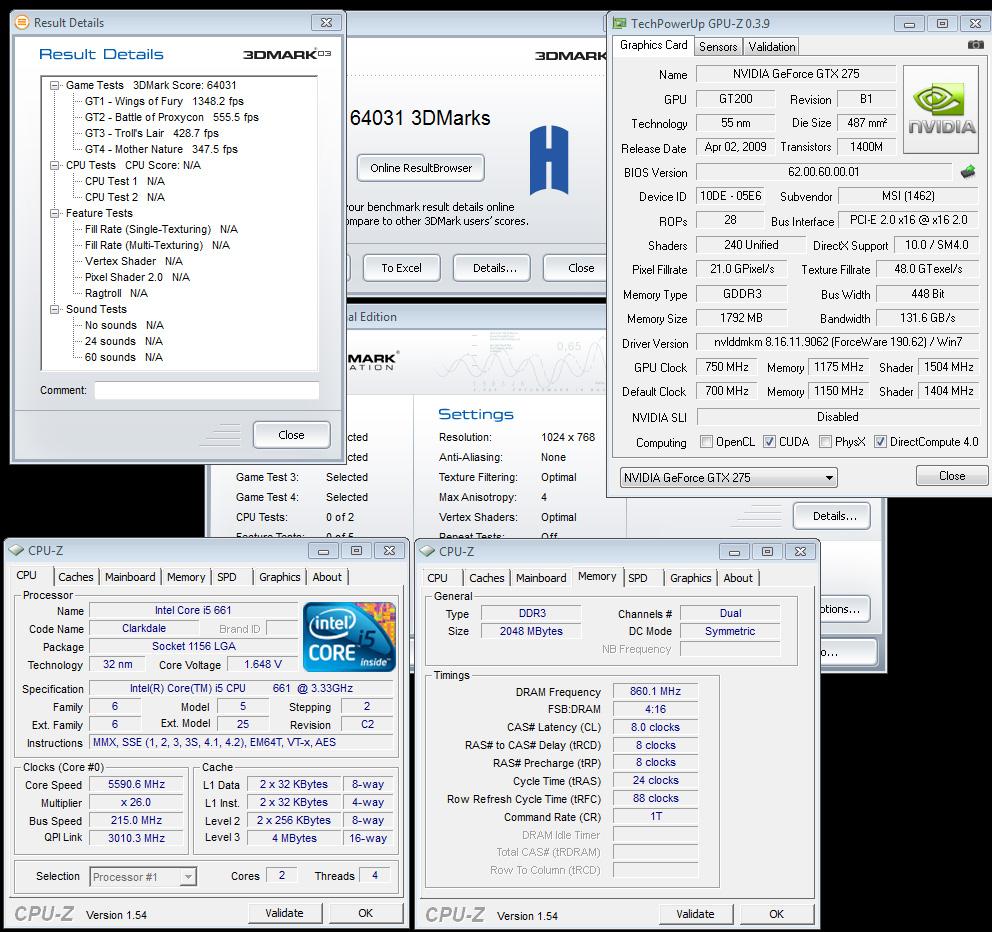This screenshot has height=932, width=992.
Task: Click the Comment input field
Action: point(207,390)
